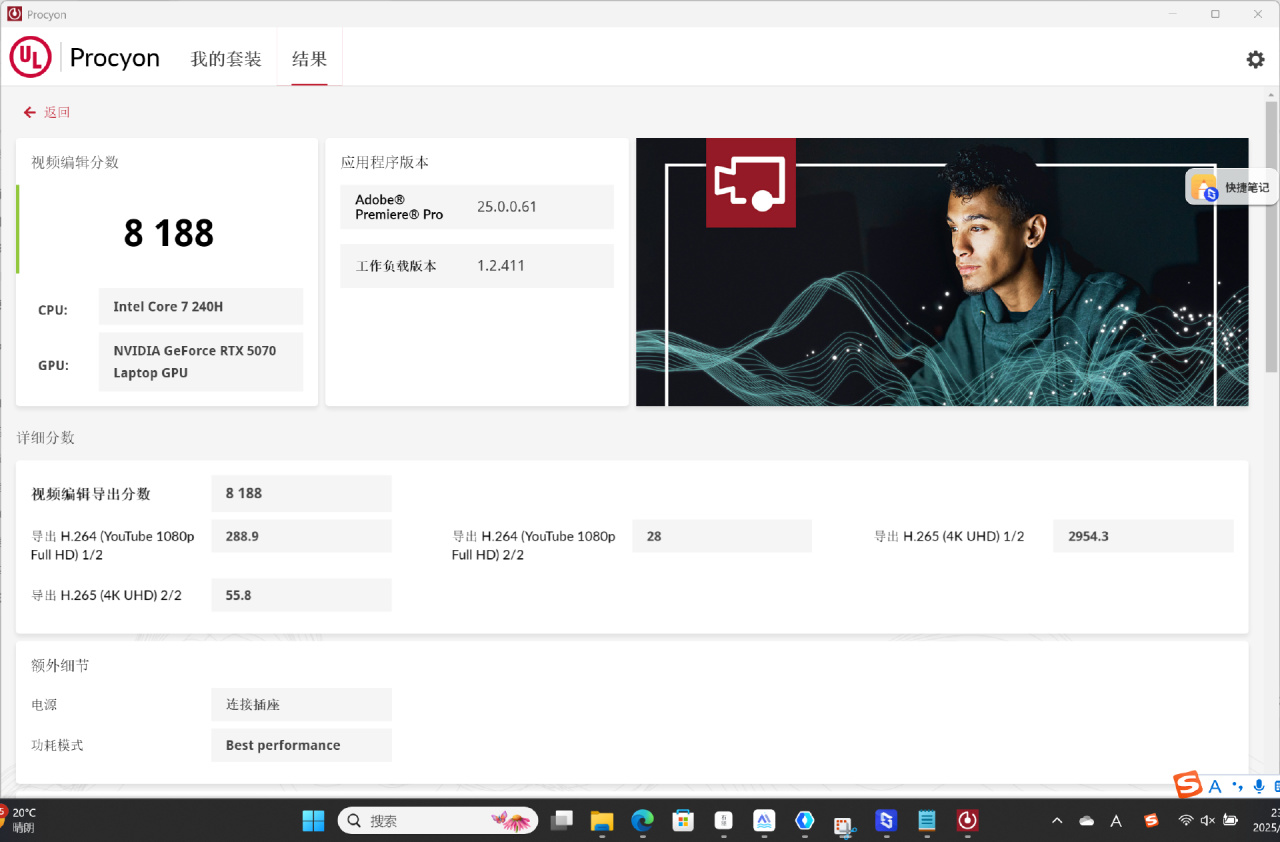Viewport: 1280px width, 842px height.
Task: Click the Adobe Premiere Pro label
Action: coord(399,207)
